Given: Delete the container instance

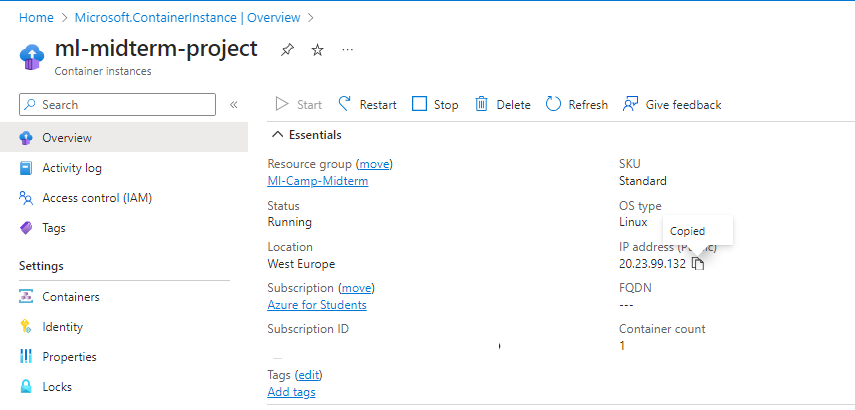Looking at the screenshot, I should pos(503,105).
